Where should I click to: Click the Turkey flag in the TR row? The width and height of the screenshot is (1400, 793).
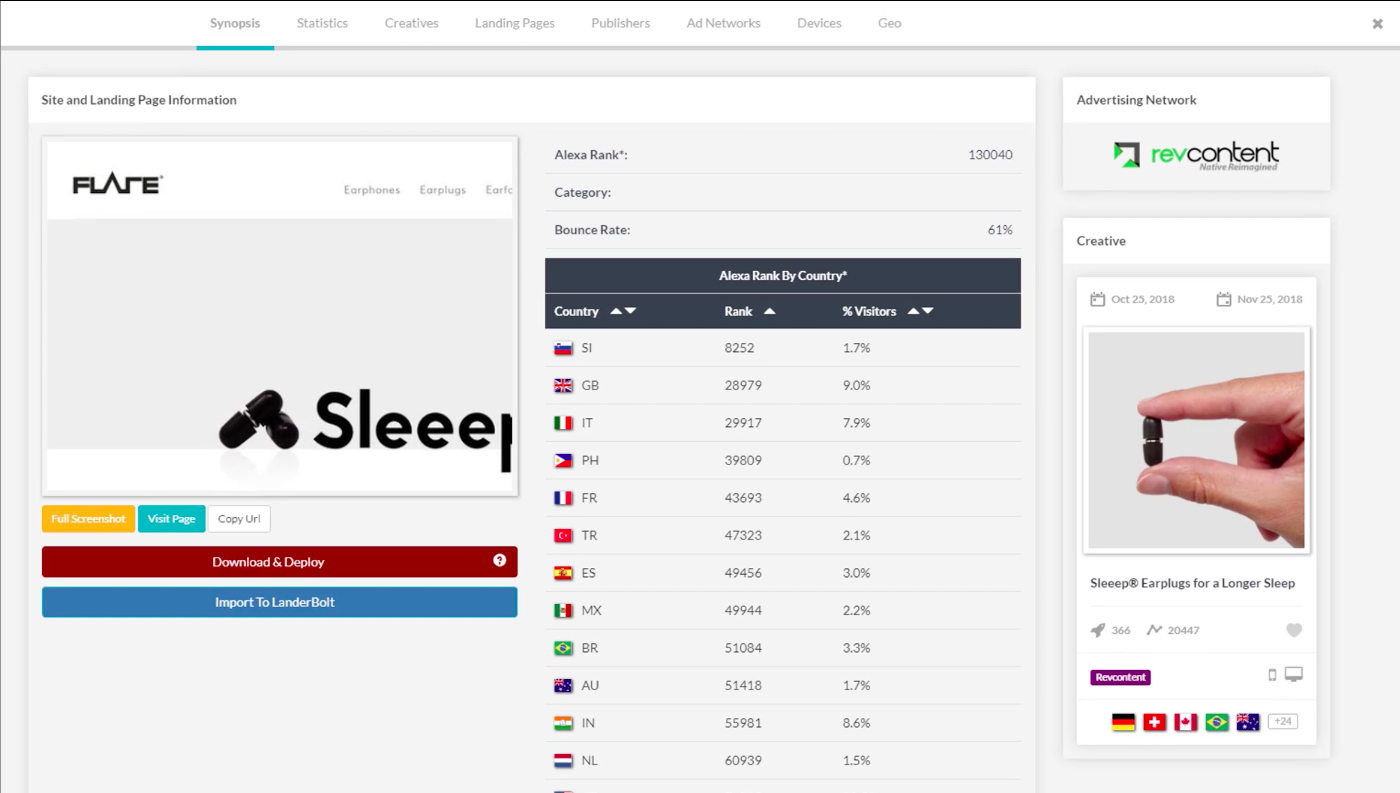pyautogui.click(x=563, y=536)
